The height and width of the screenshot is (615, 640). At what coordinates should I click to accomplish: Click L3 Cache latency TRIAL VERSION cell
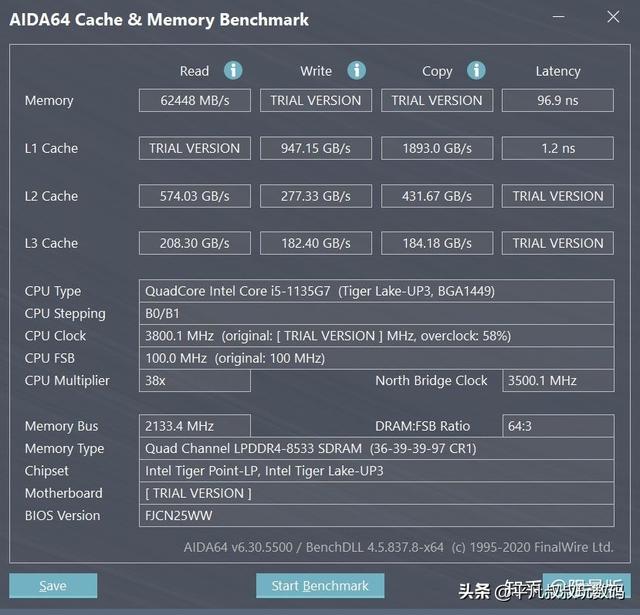558,243
